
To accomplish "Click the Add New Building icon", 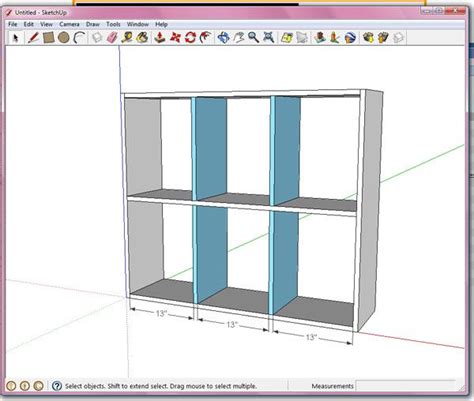I will pos(320,38).
